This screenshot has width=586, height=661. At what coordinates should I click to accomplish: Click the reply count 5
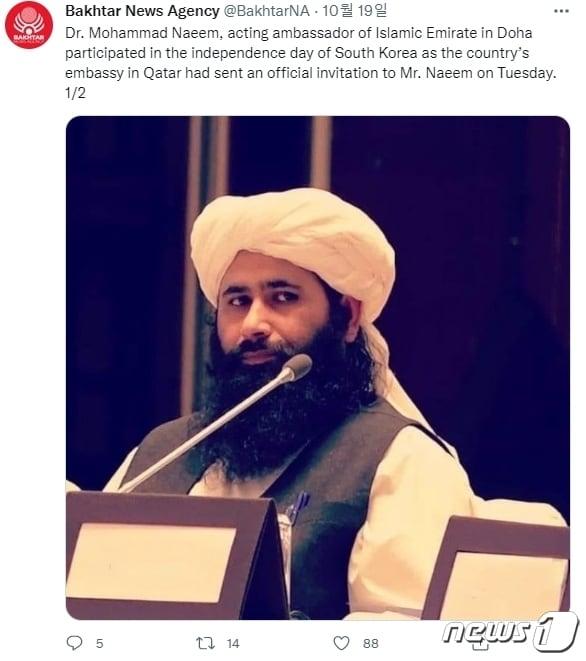(99, 643)
